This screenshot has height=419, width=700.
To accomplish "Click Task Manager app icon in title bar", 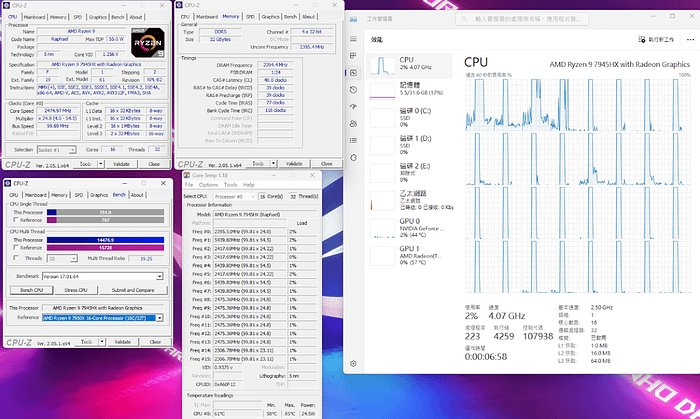I will [x=353, y=19].
